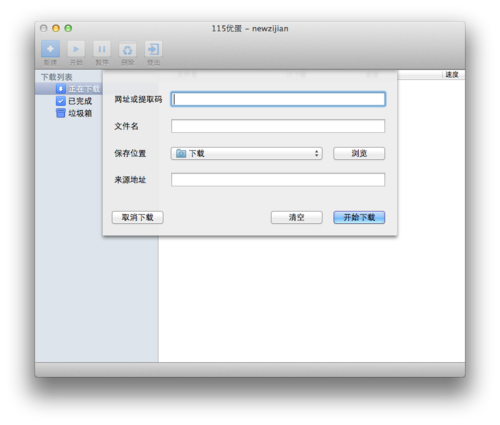Viewport: 500px width, 425px height.
Task: Click the recycle delete toolbar icon
Action: [128, 50]
